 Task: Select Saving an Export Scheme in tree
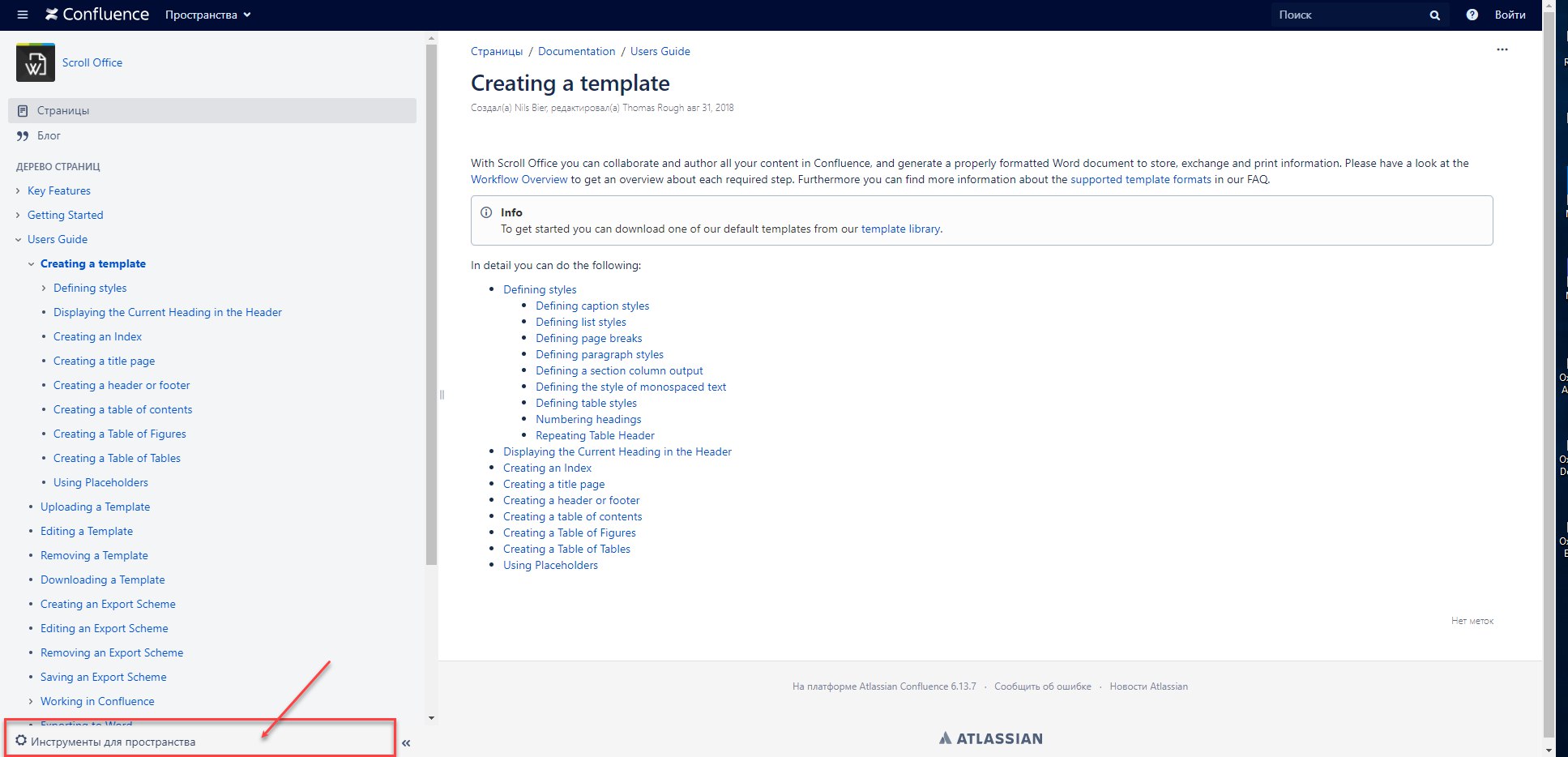tap(104, 677)
